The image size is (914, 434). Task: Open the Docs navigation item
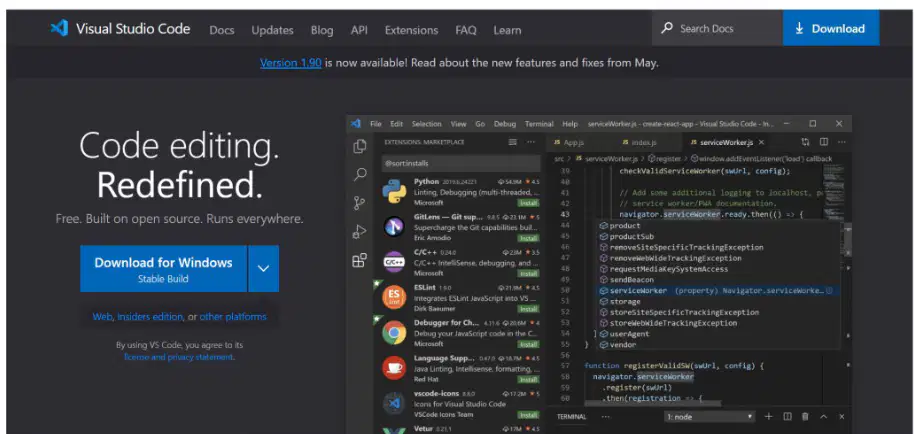tap(222, 30)
